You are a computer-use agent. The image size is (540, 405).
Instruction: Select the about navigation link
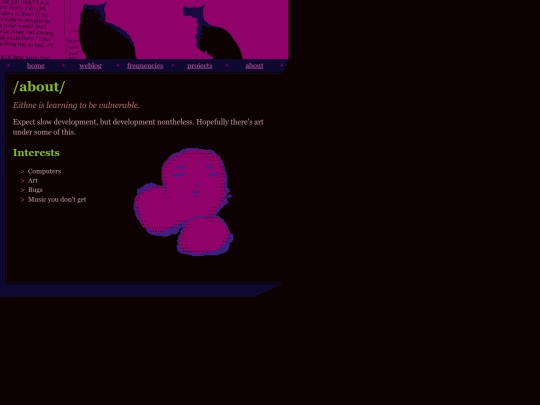pos(254,65)
